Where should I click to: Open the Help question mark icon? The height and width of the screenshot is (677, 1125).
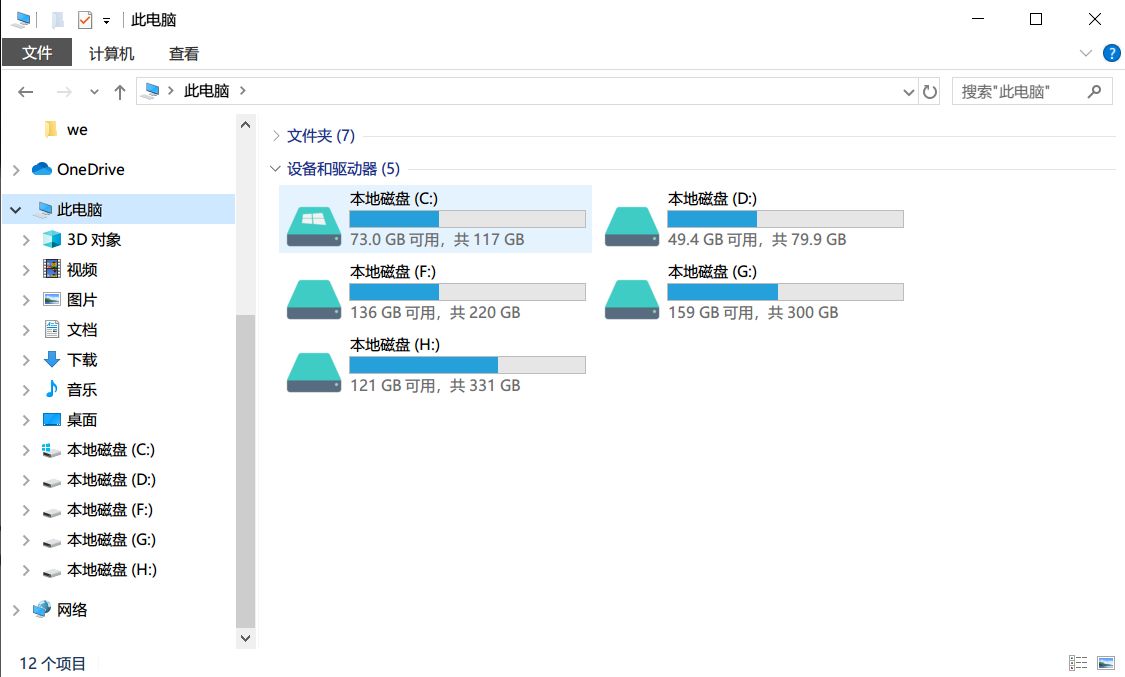tap(1111, 53)
